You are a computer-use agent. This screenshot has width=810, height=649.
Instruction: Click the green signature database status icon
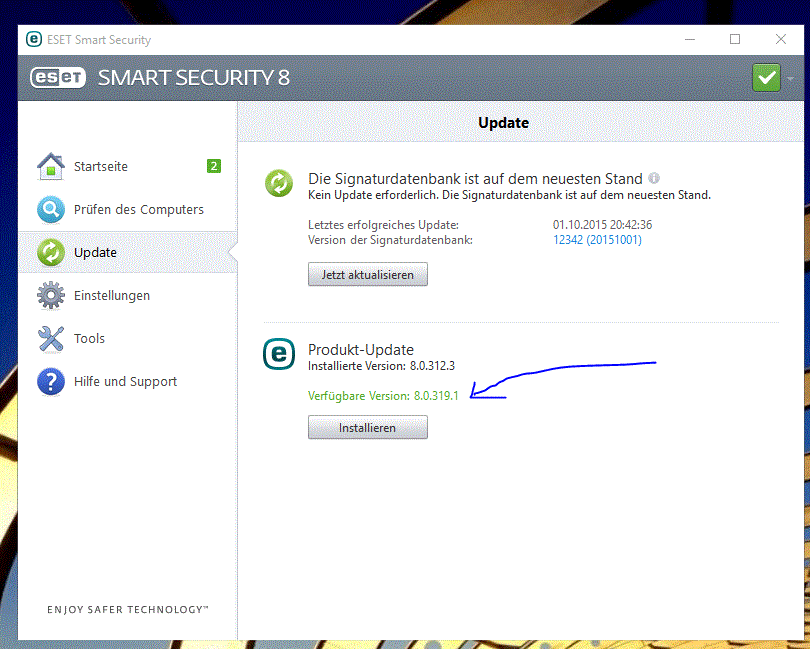[278, 183]
